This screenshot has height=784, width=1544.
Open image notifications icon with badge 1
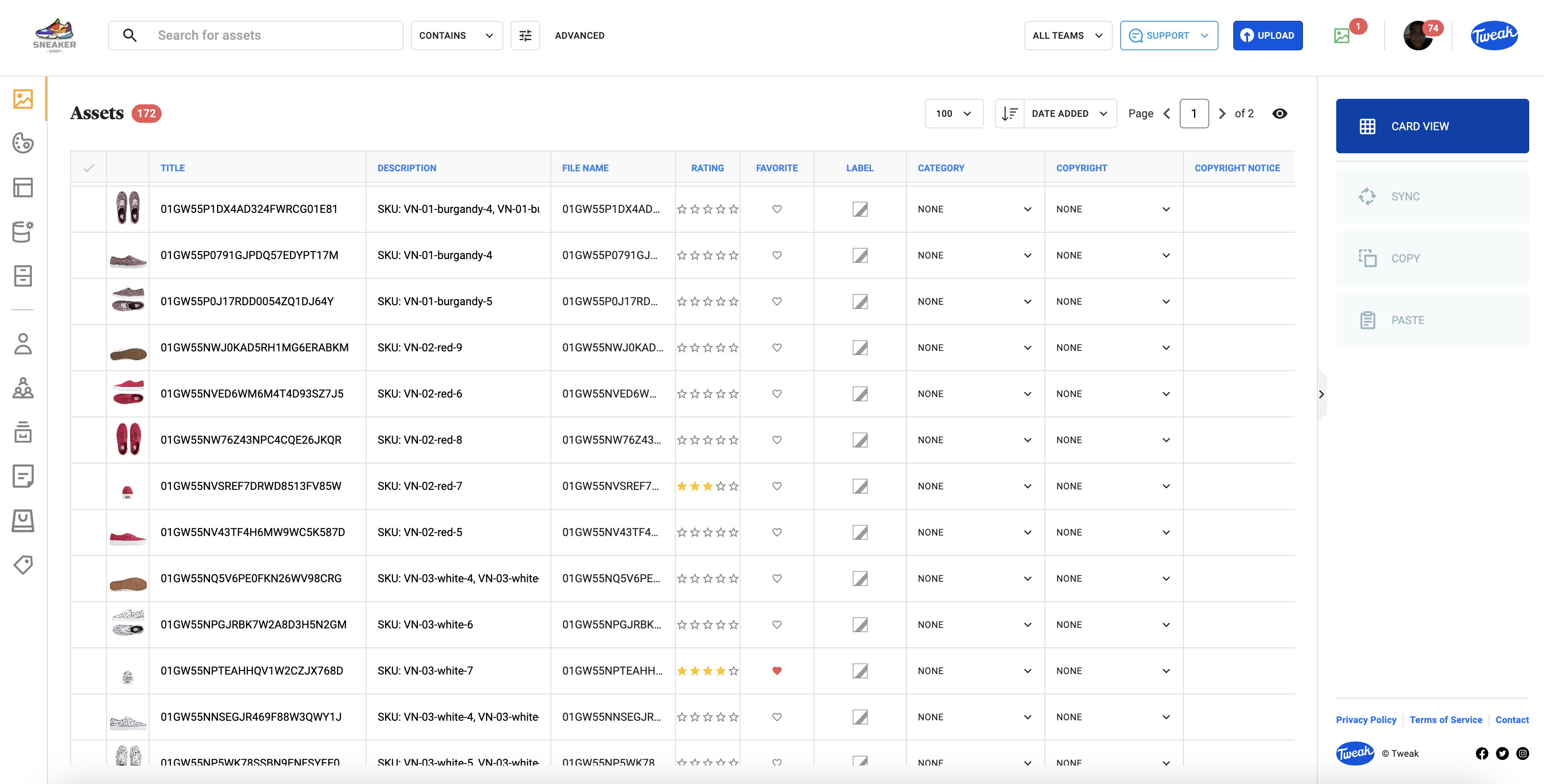coord(1341,36)
